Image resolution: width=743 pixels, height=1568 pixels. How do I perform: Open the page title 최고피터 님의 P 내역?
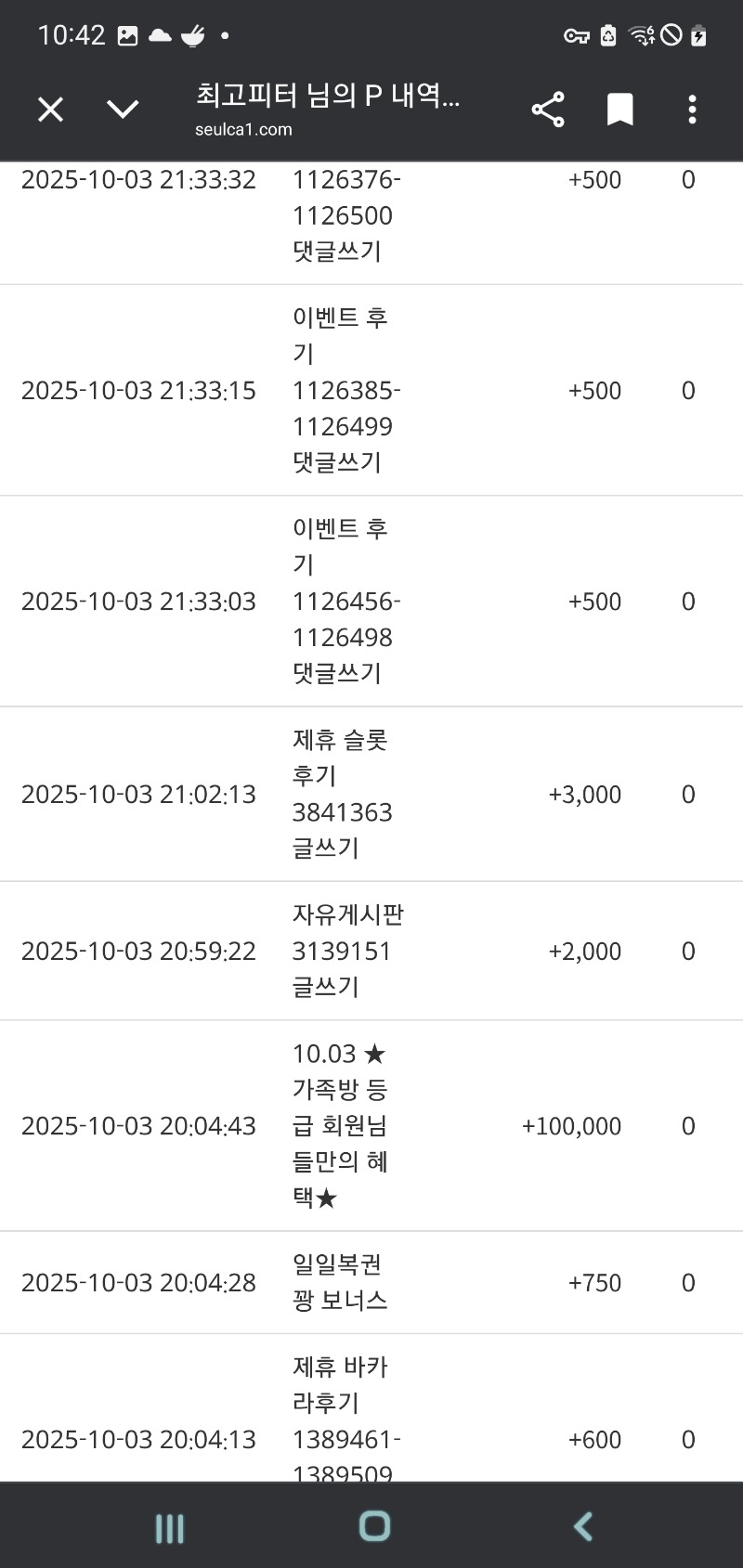pyautogui.click(x=327, y=96)
